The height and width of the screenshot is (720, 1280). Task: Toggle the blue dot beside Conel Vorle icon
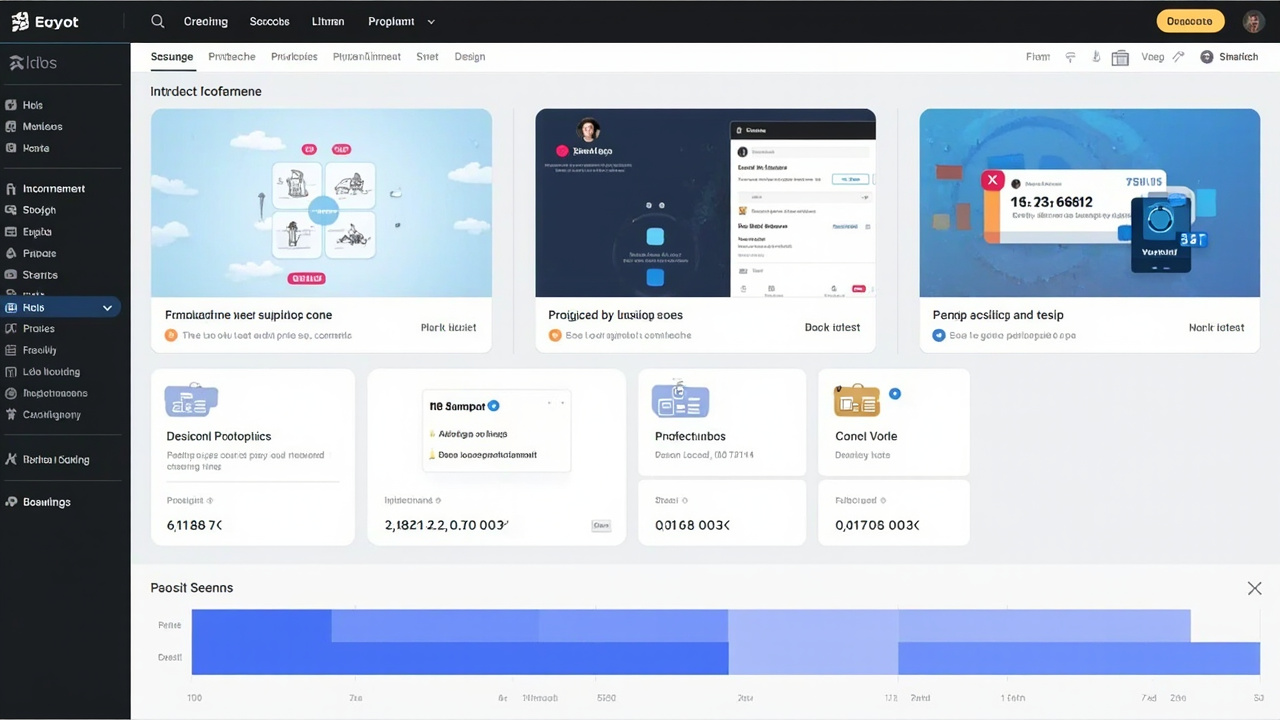[895, 394]
